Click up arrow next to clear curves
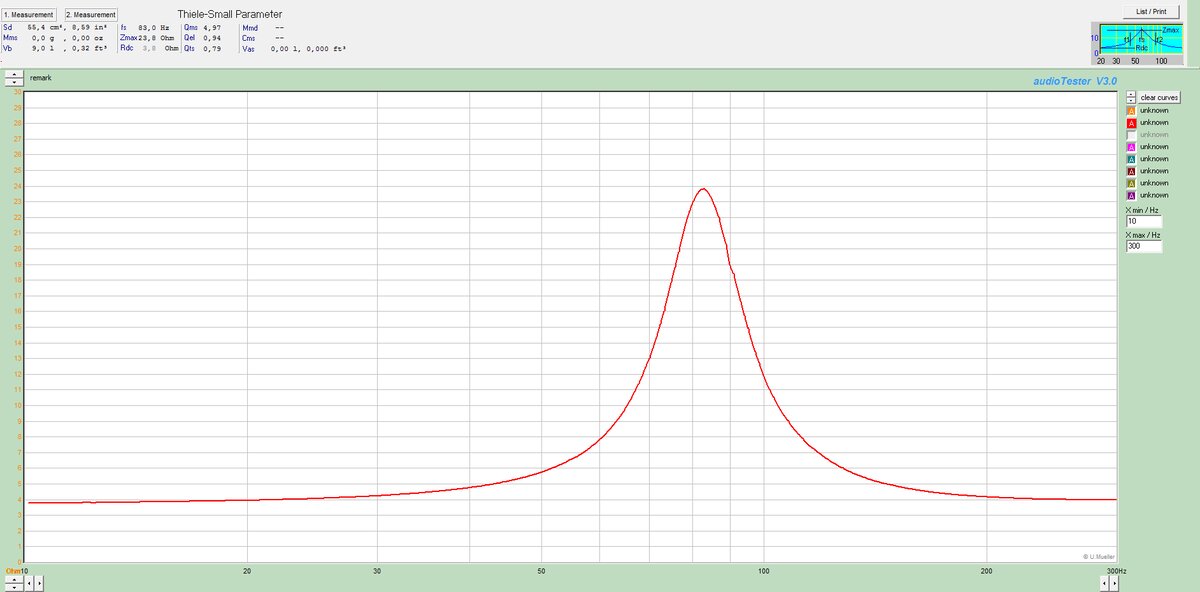 click(1131, 94)
